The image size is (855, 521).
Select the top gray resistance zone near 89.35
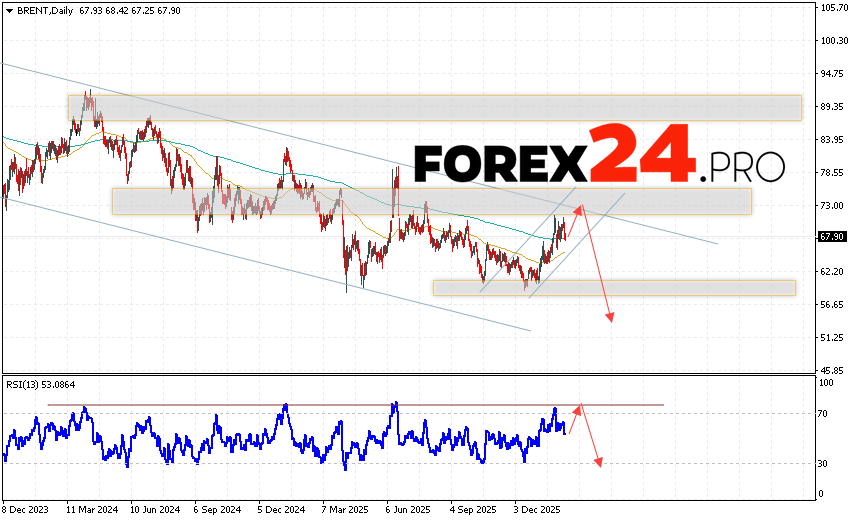[x=435, y=107]
